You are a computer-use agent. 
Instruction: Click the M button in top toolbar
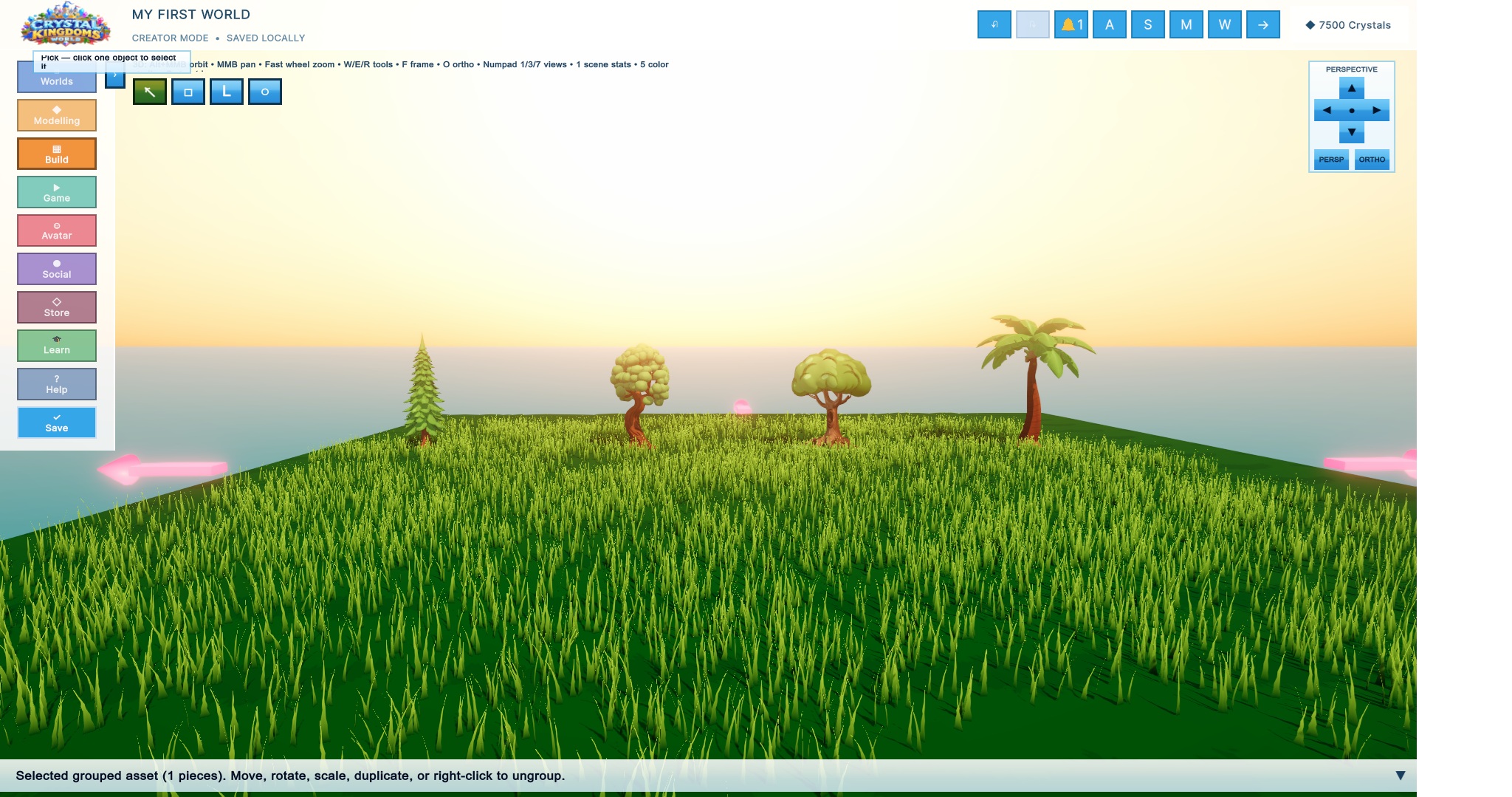click(1186, 24)
